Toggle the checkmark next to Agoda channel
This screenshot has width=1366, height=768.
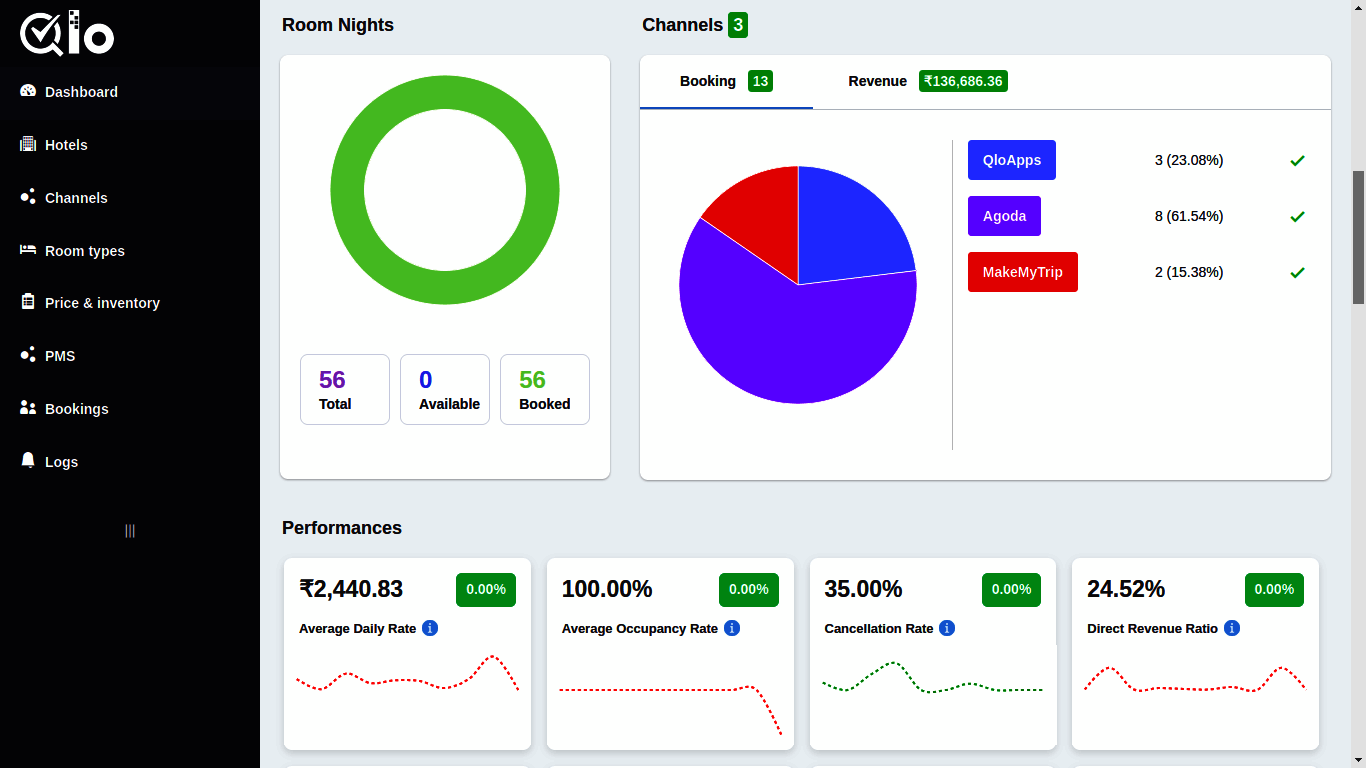pos(1297,216)
